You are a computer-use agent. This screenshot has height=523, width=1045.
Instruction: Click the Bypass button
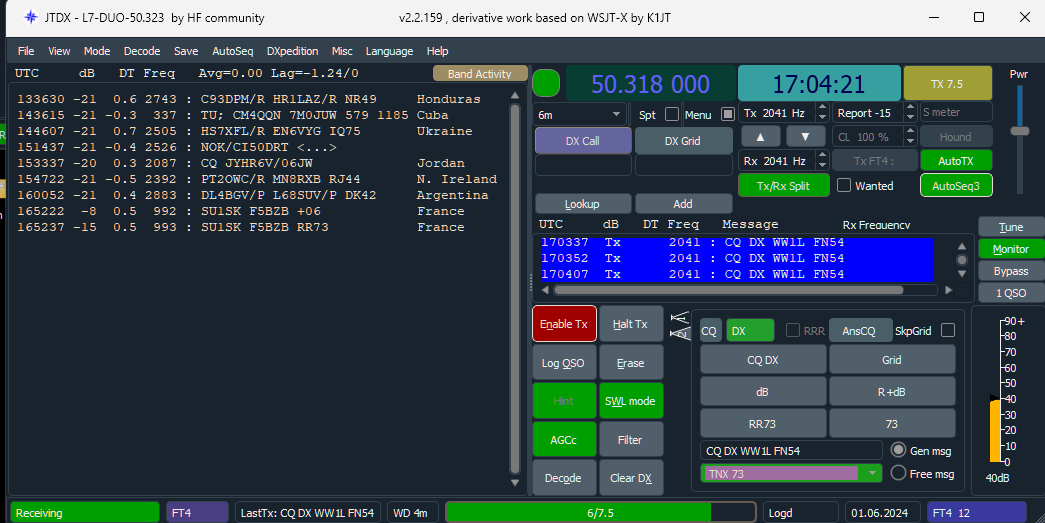[x=1010, y=271]
